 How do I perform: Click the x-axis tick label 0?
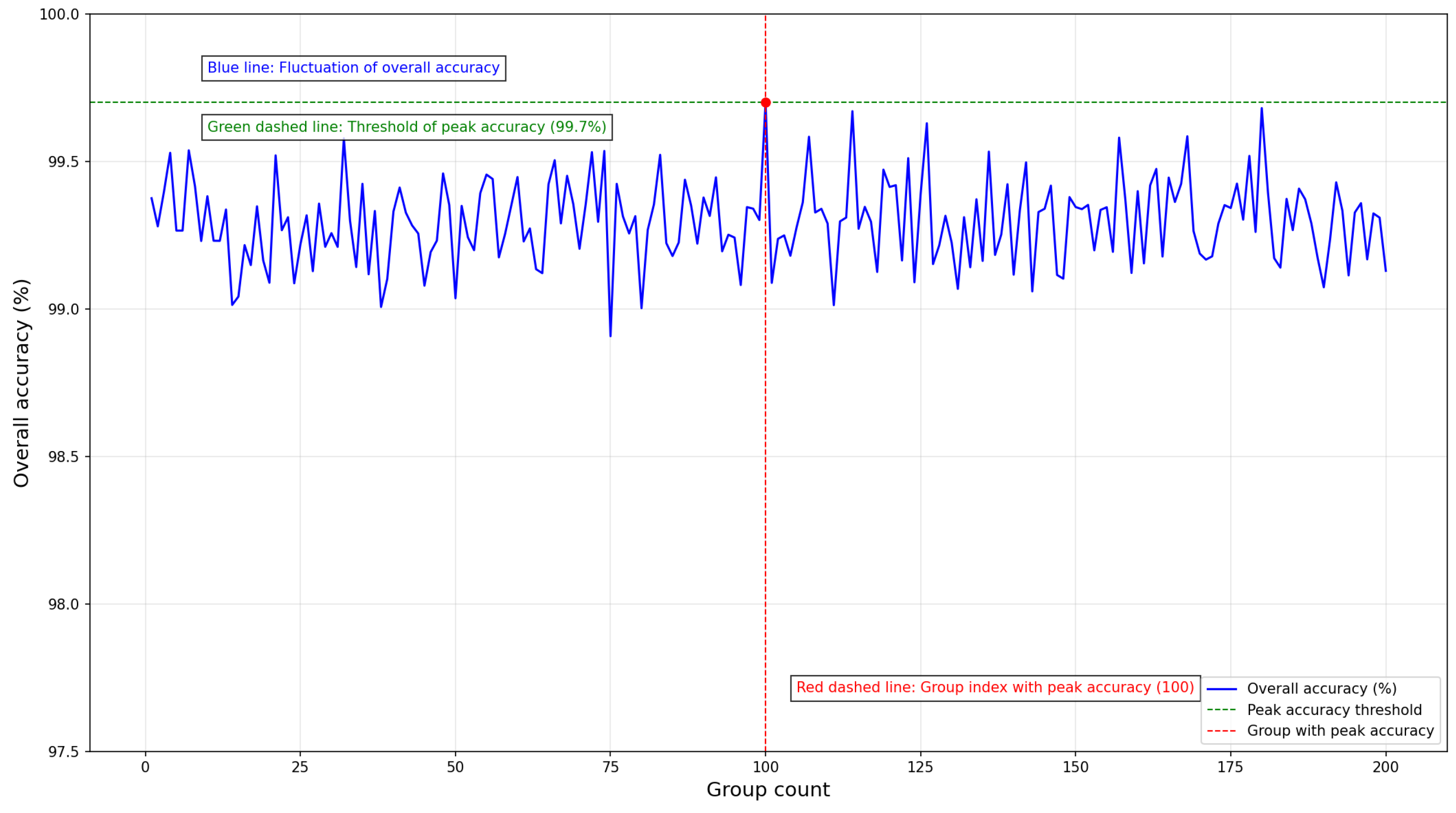pyautogui.click(x=145, y=767)
